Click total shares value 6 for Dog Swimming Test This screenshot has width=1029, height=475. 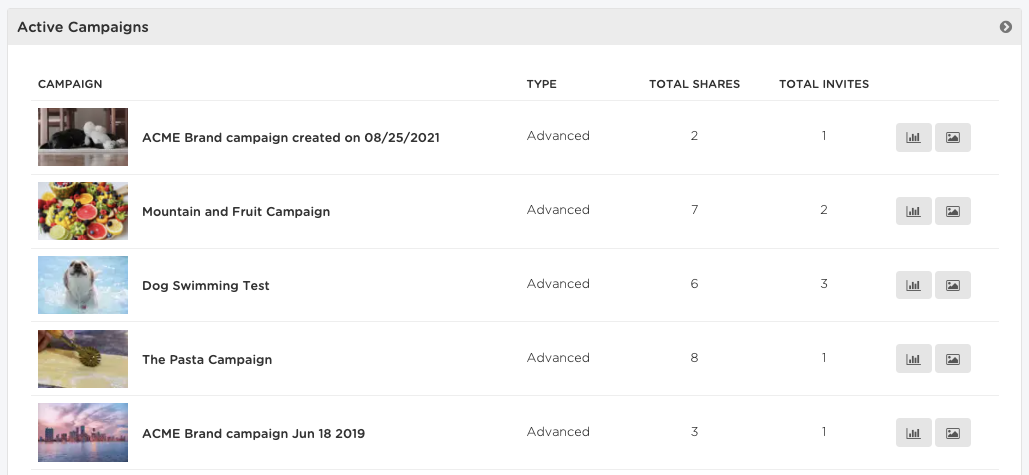coord(694,283)
